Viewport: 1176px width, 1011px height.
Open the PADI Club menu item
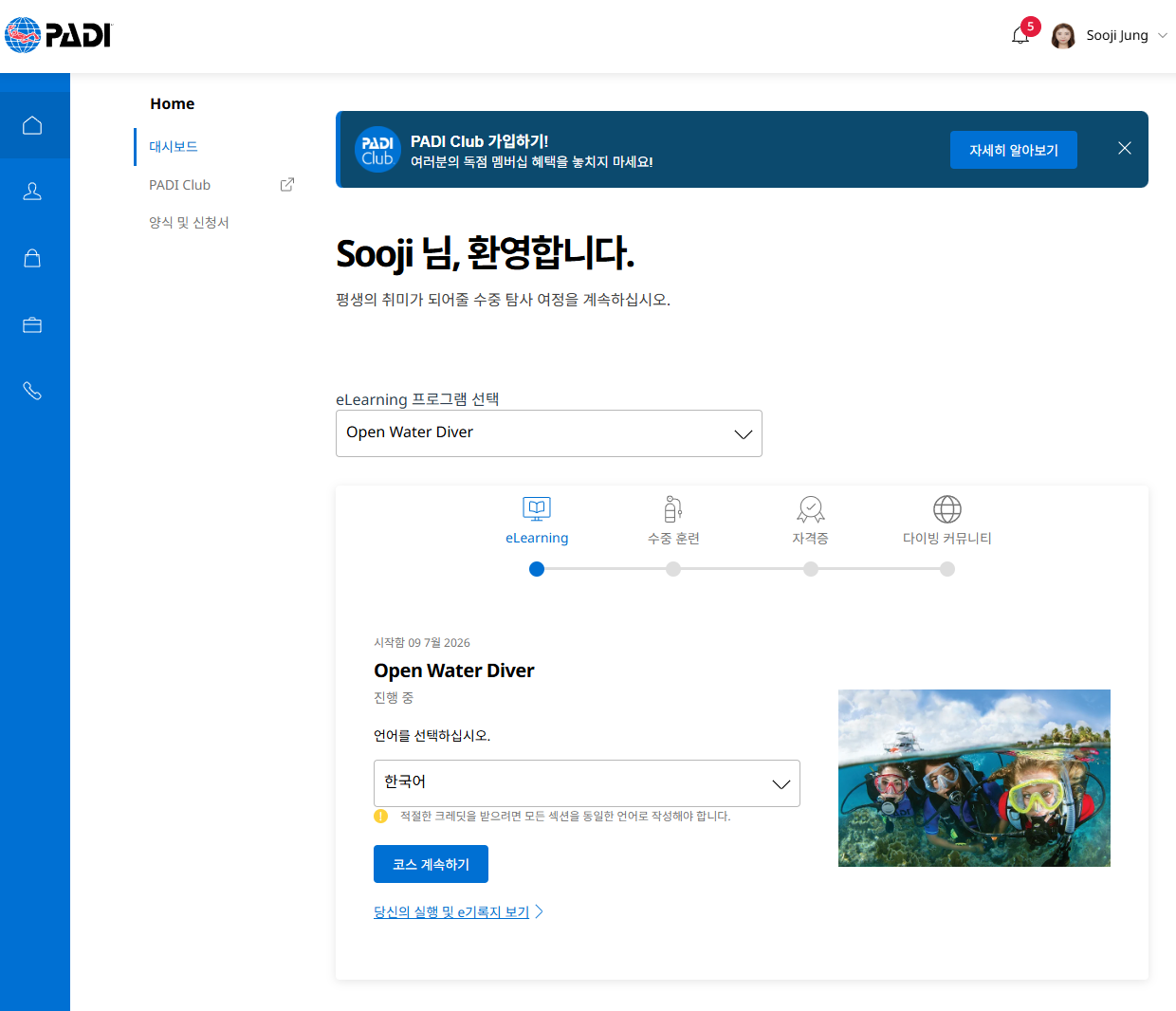[x=179, y=185]
